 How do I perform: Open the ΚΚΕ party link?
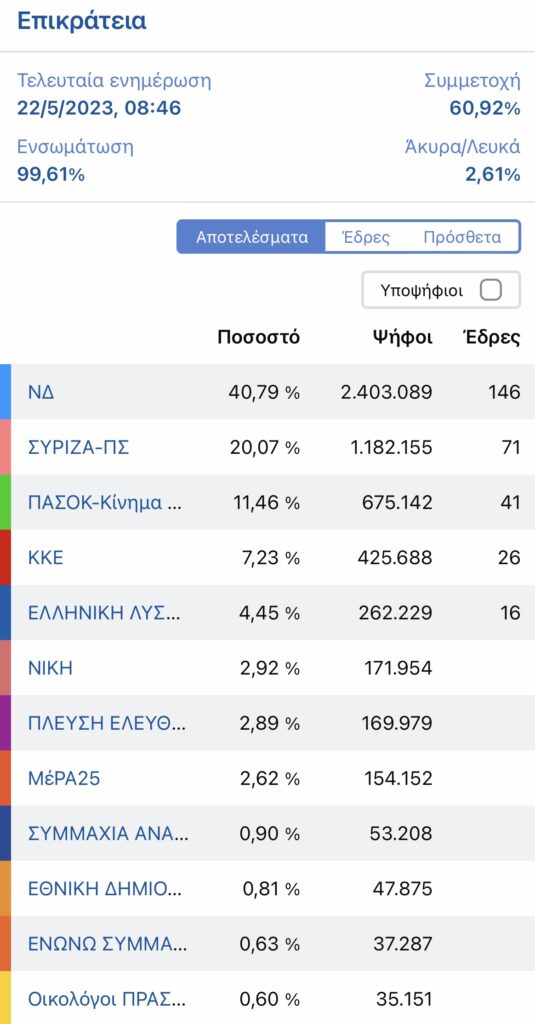pos(46,558)
